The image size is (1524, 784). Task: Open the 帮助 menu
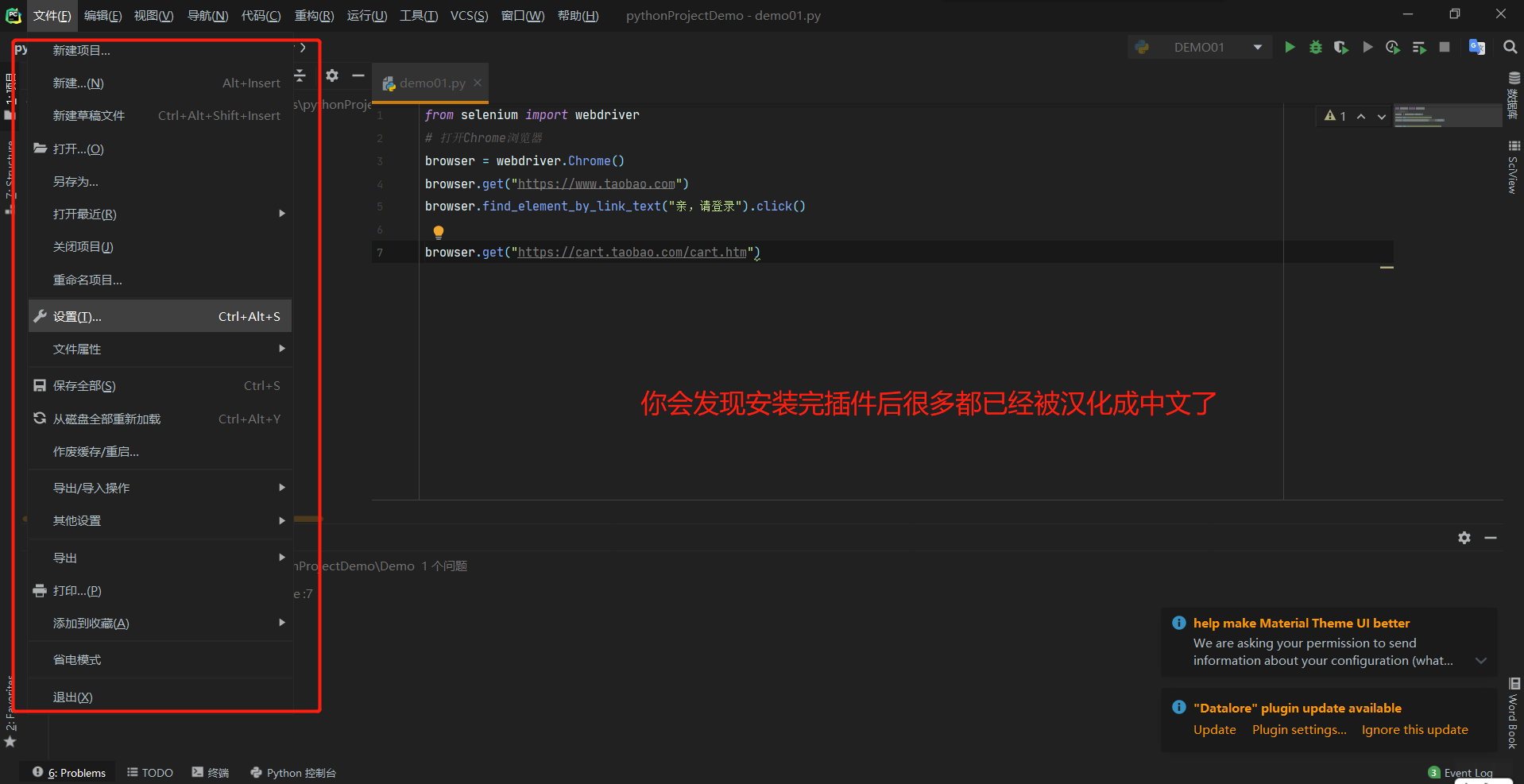click(x=578, y=16)
